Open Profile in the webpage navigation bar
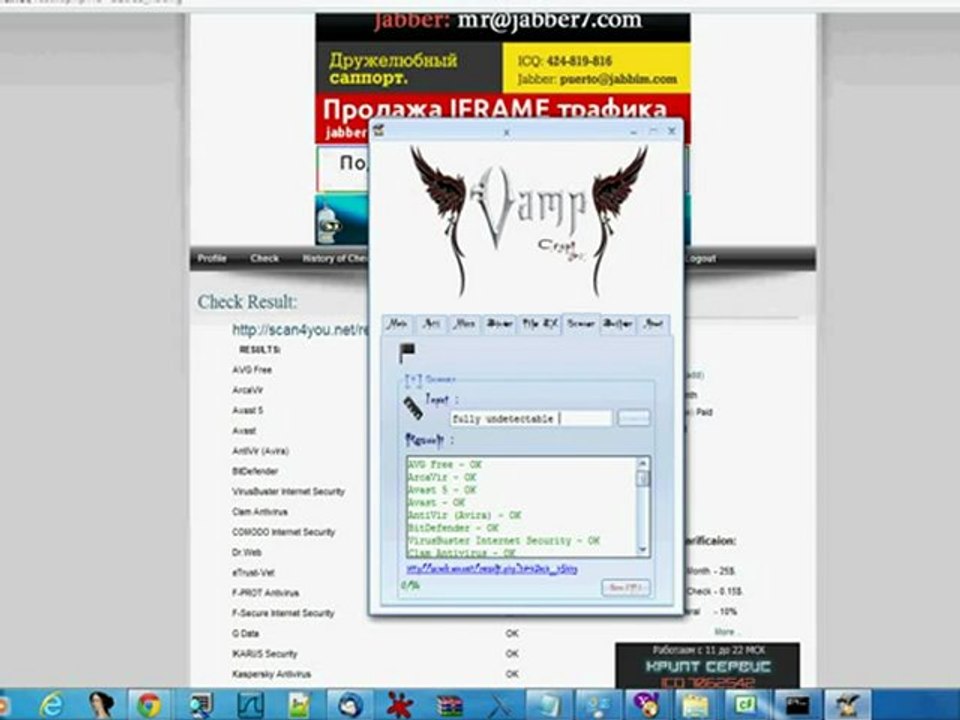Viewport: 960px width, 720px height. (x=212, y=258)
